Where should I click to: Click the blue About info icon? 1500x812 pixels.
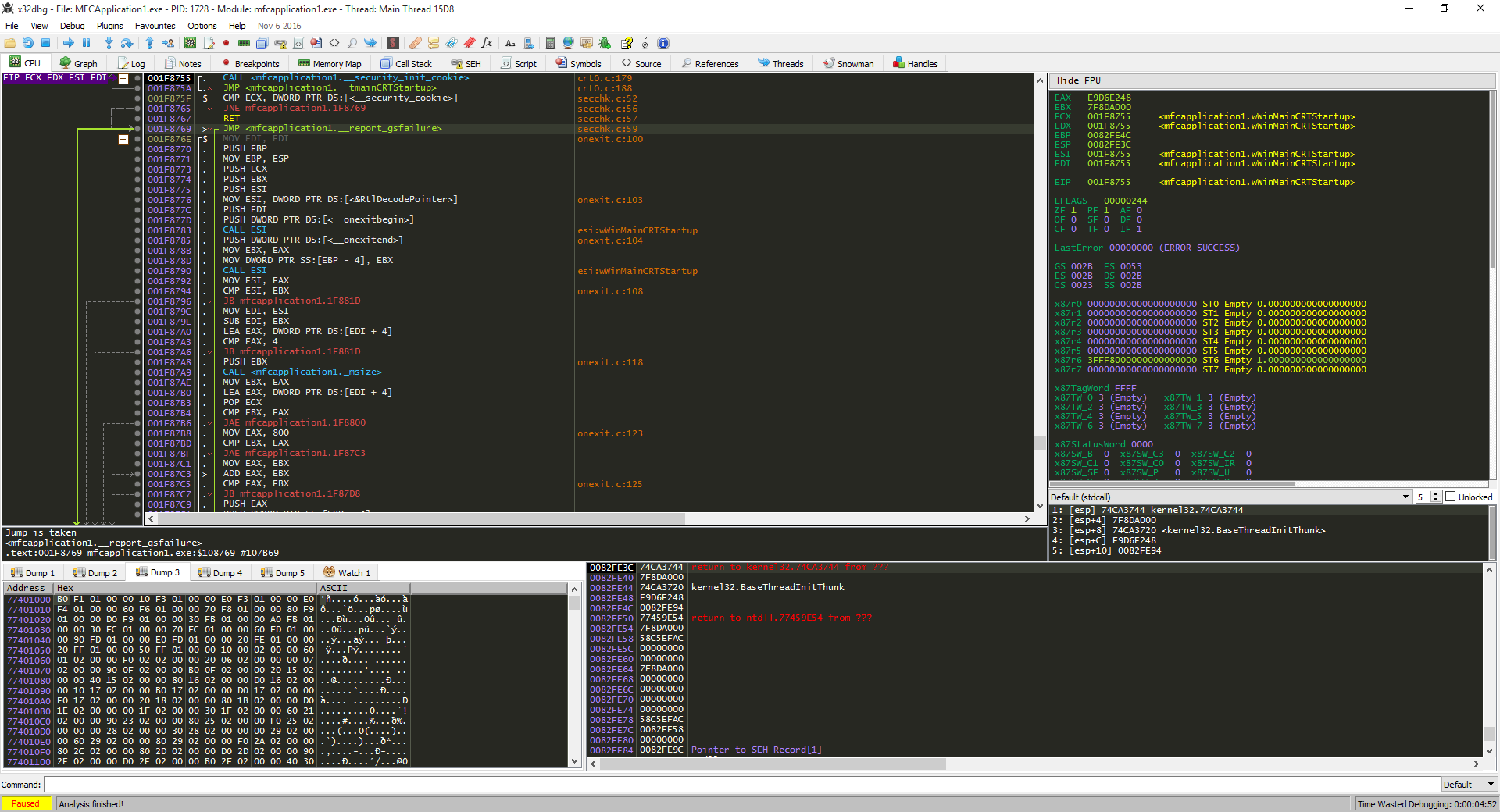(663, 43)
